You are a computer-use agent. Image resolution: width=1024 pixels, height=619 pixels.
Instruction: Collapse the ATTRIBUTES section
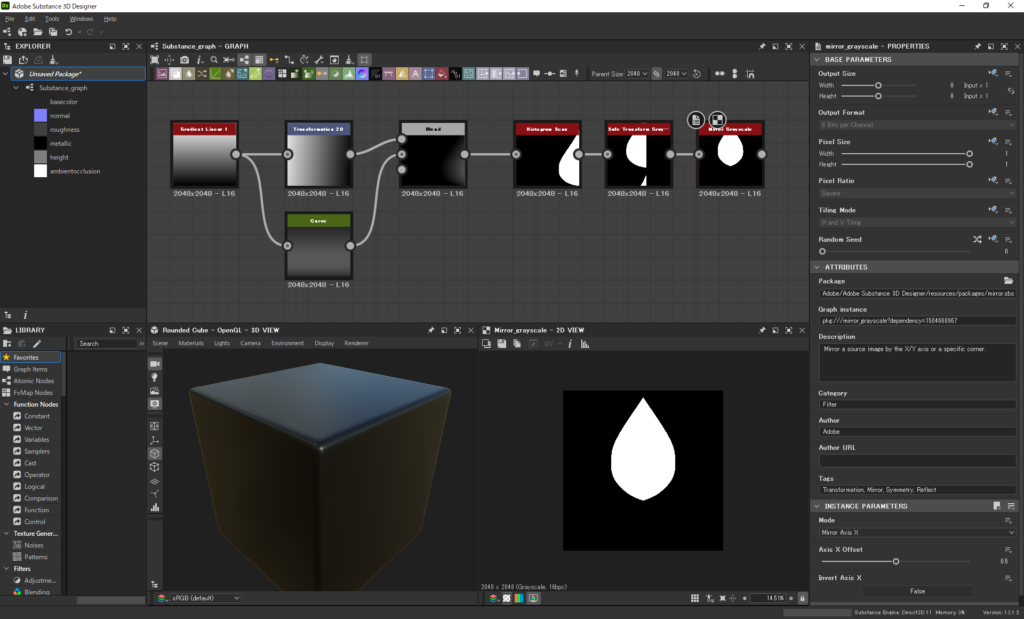tap(816, 267)
